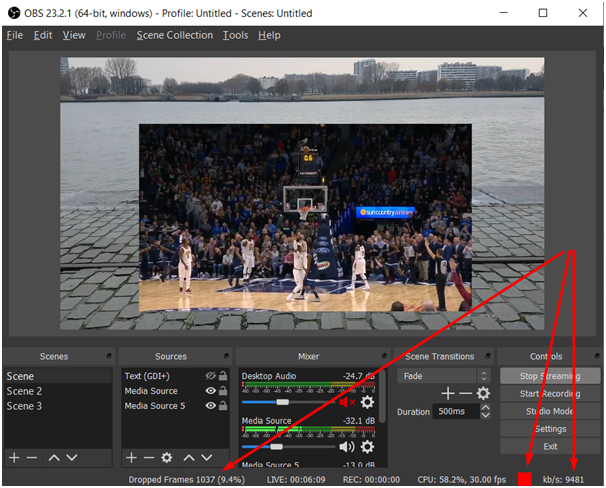Hide the Media Source 5 eye icon
The width and height of the screenshot is (606, 488).
coord(211,406)
